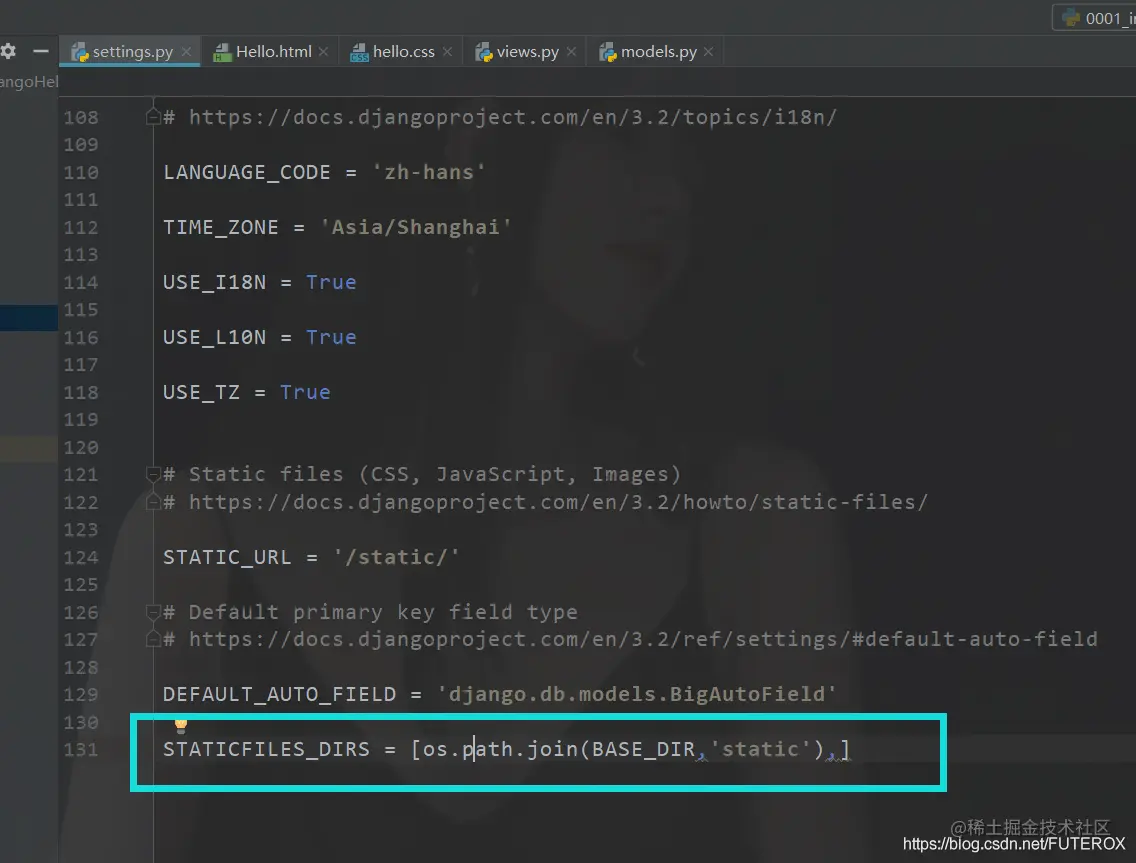Open project panel settings gear
The image size is (1136, 863).
coord(8,51)
